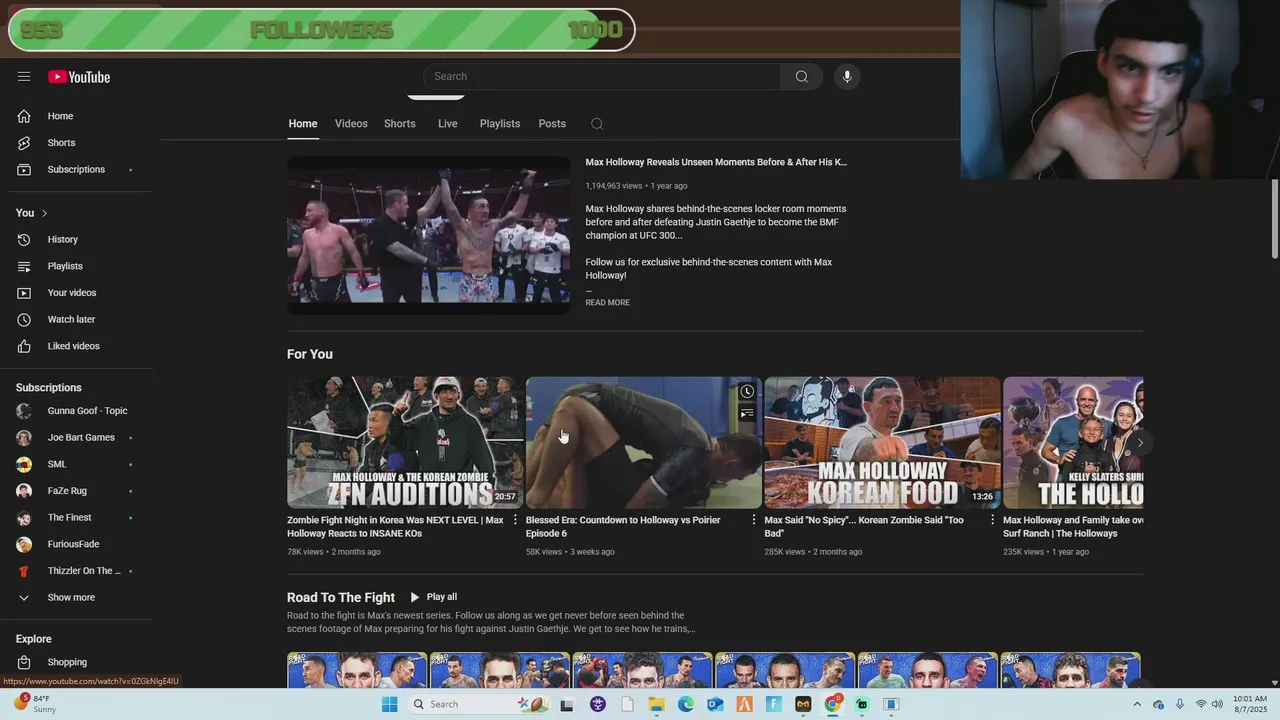Viewport: 1280px width, 720px height.
Task: Add Blessed Era video to queue
Action: (x=747, y=413)
